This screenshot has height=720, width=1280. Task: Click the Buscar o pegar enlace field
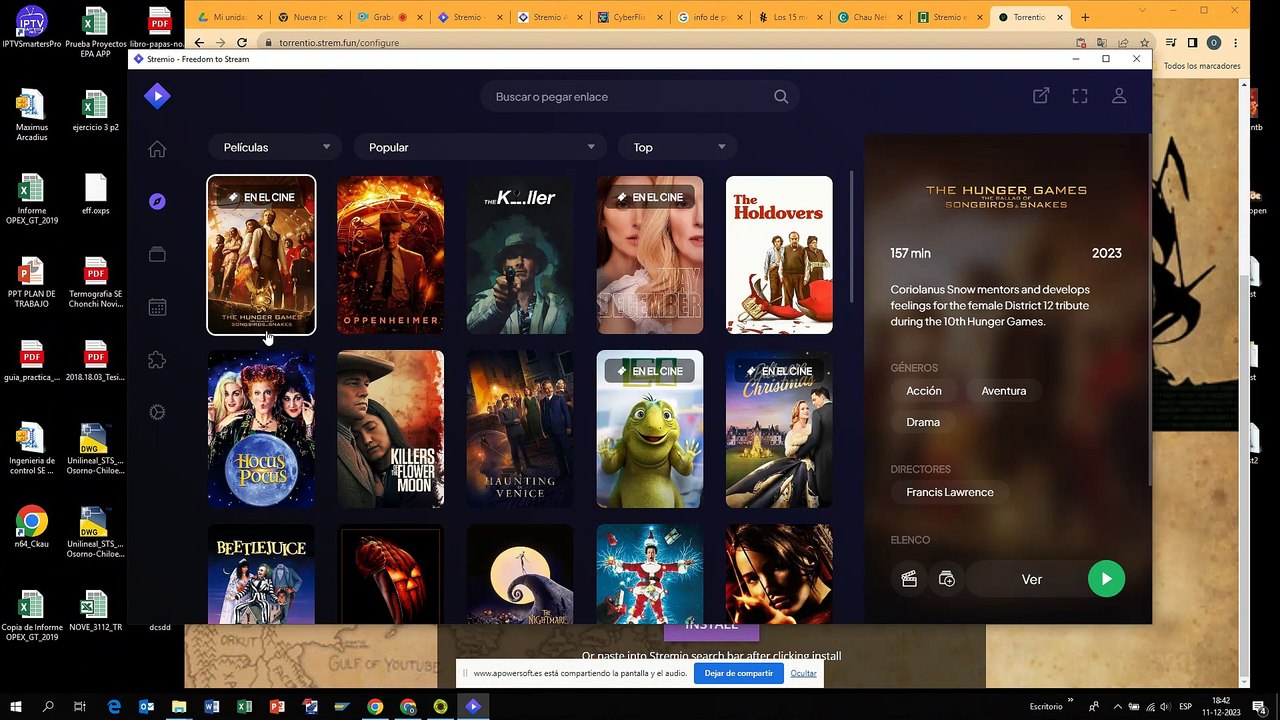click(x=630, y=97)
